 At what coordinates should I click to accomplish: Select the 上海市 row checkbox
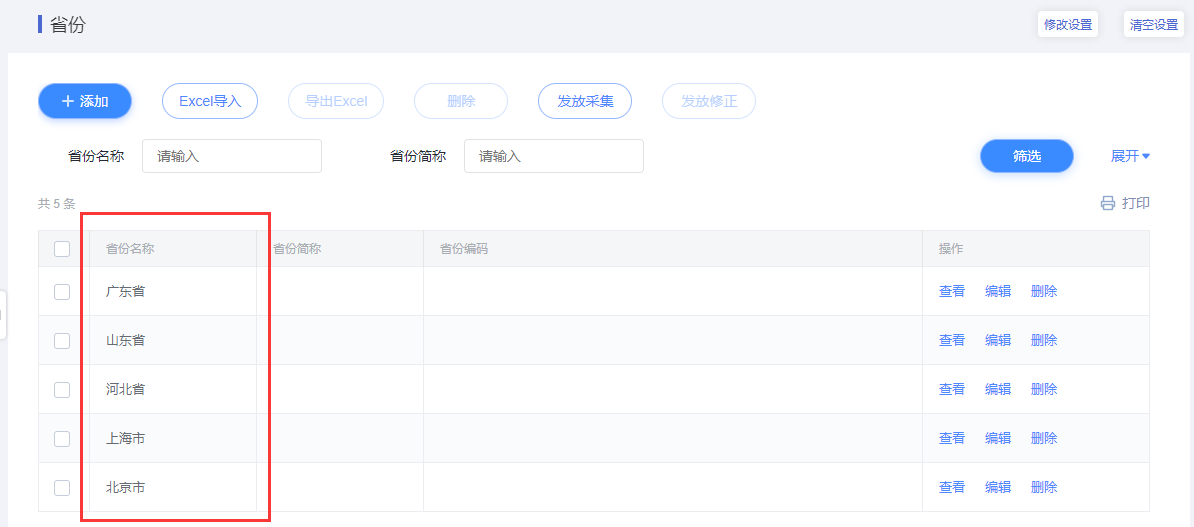62,439
